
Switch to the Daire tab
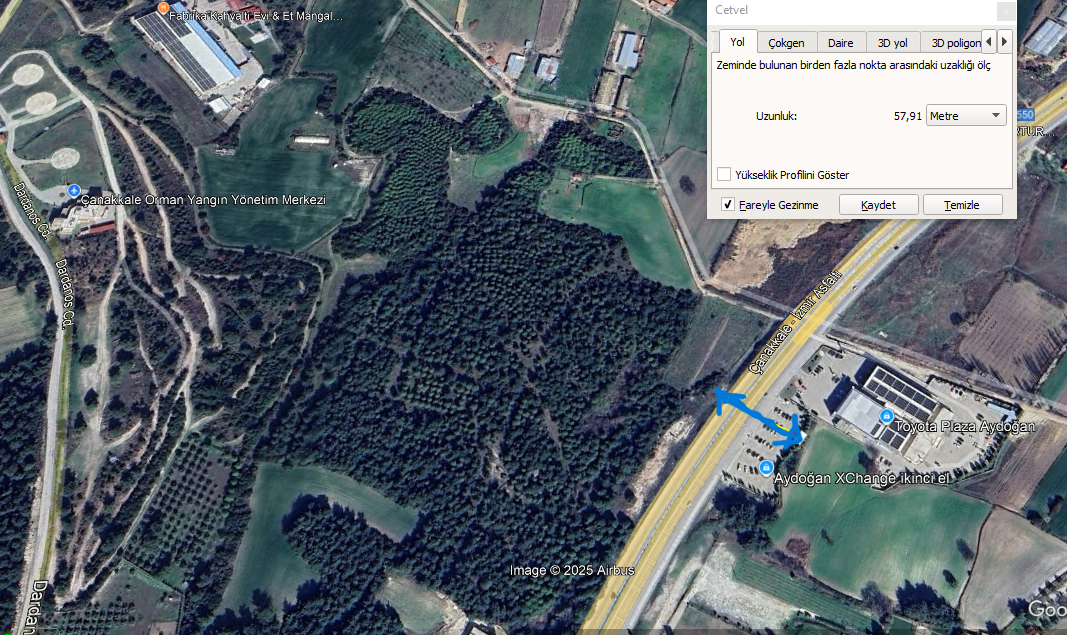pyautogui.click(x=841, y=43)
